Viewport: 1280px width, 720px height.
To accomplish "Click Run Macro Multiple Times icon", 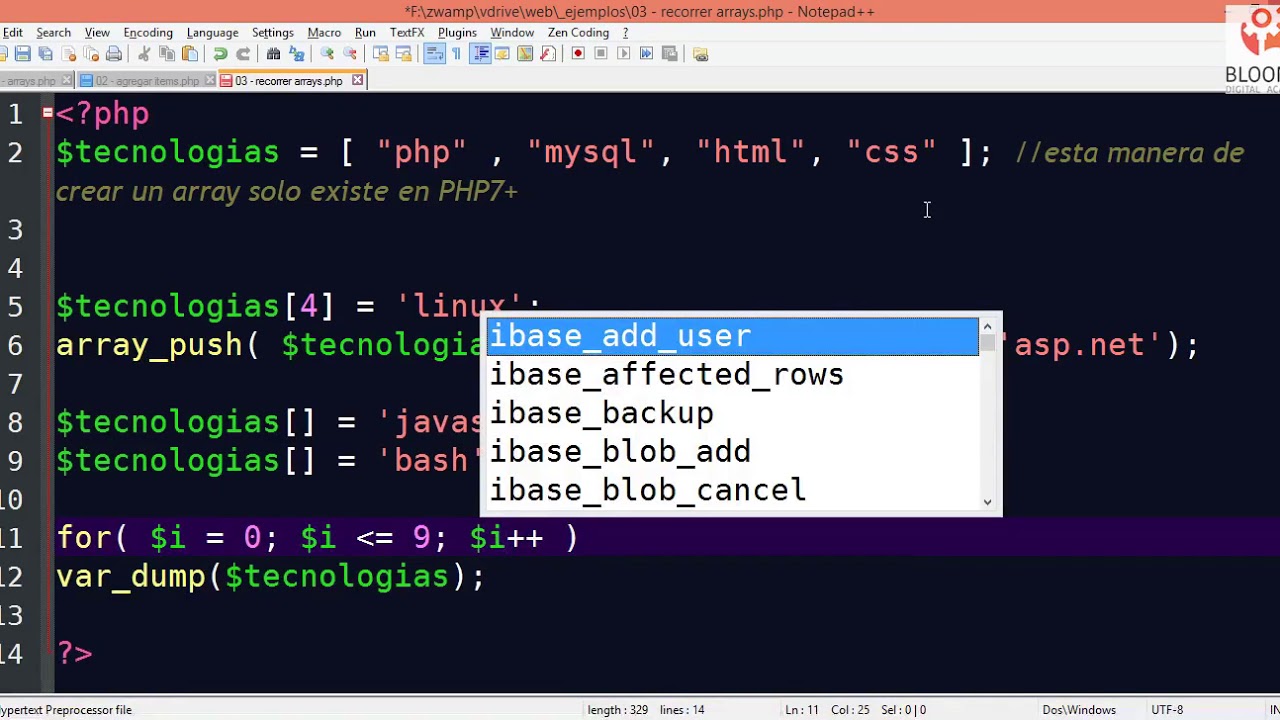I will 646,54.
